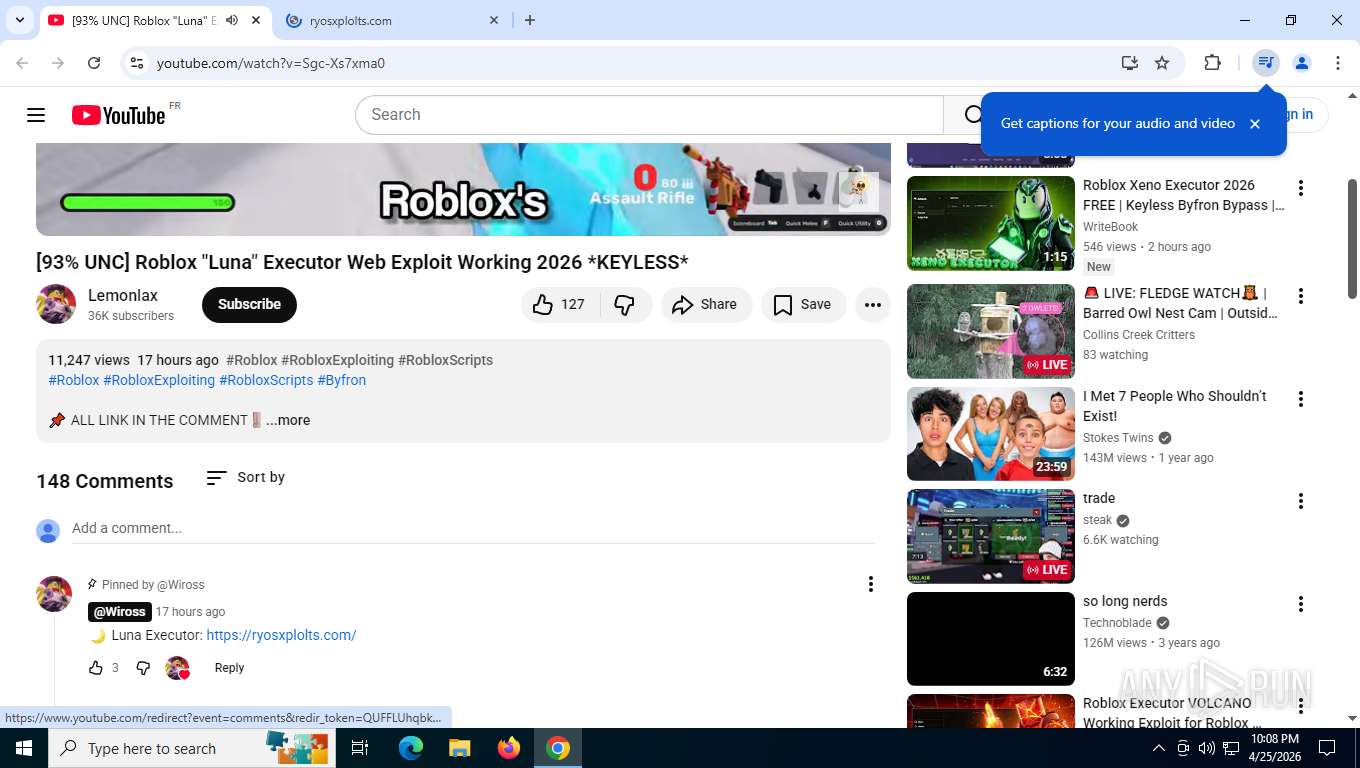Launch Microsoft Edge from taskbar
Viewport: 1360px width, 768px height.
point(411,748)
